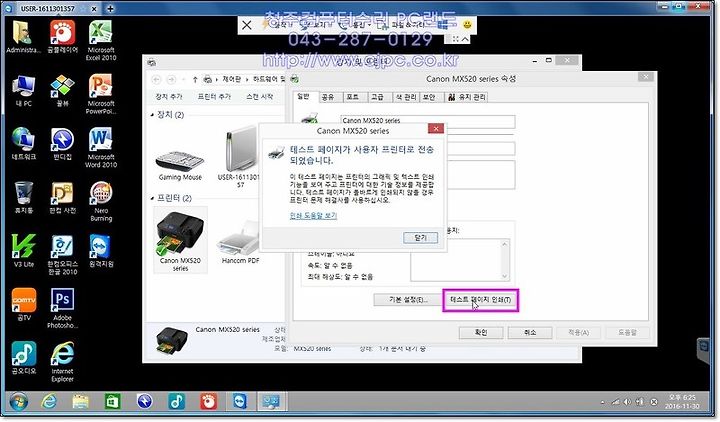Select the Gaming Mouse device
Viewport: 720px width, 422px height.
click(180, 164)
